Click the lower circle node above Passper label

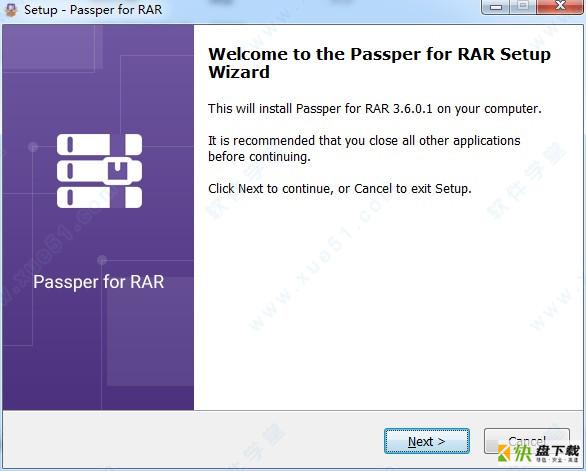102,259
